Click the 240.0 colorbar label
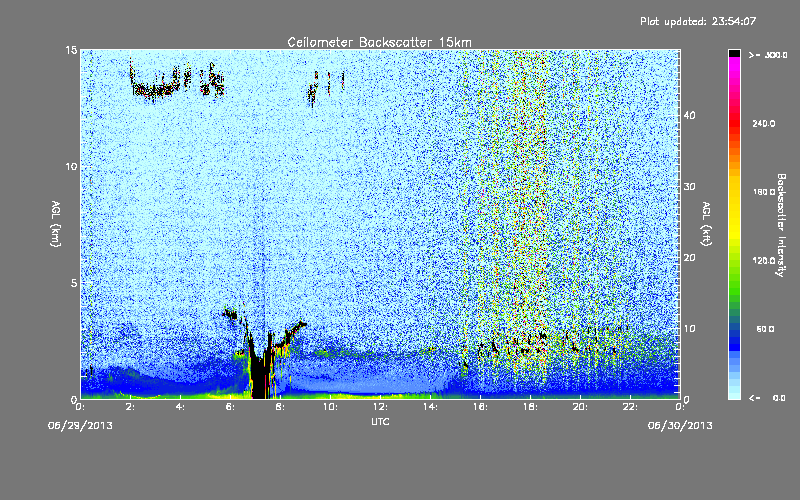The width and height of the screenshot is (800, 500). tap(764, 124)
